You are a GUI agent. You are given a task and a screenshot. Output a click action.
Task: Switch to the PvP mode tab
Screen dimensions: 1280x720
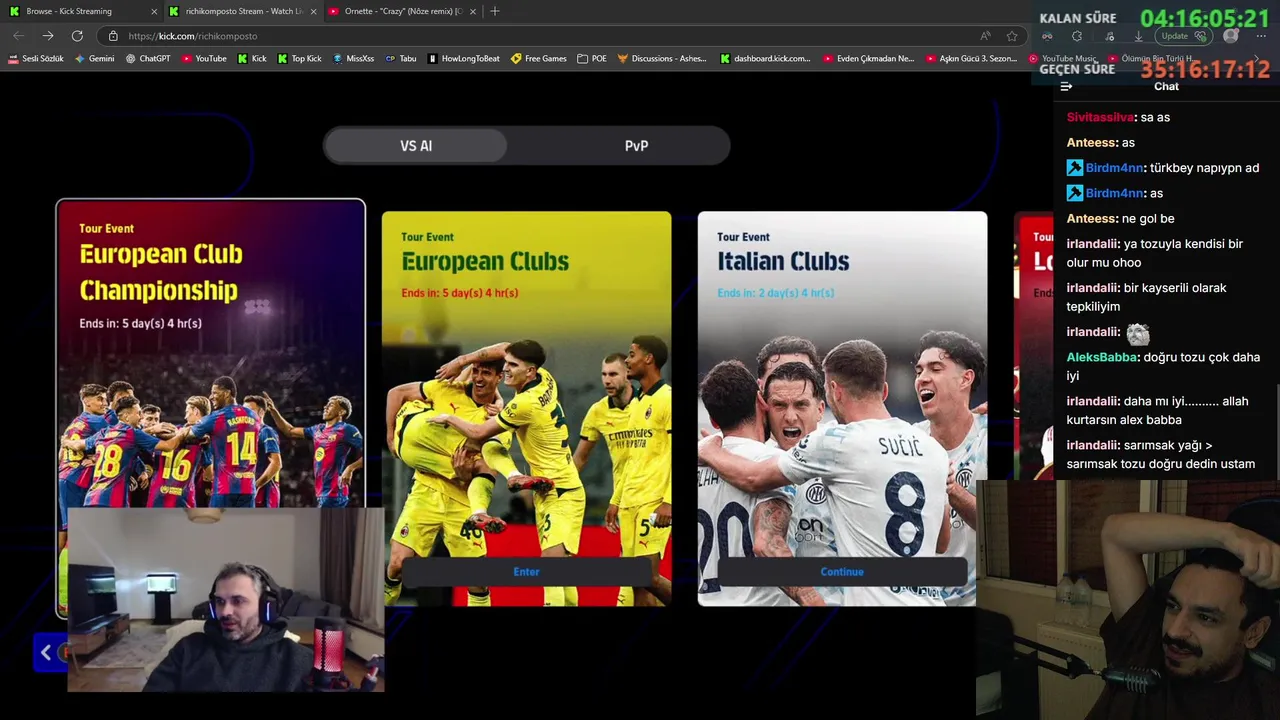click(x=636, y=146)
